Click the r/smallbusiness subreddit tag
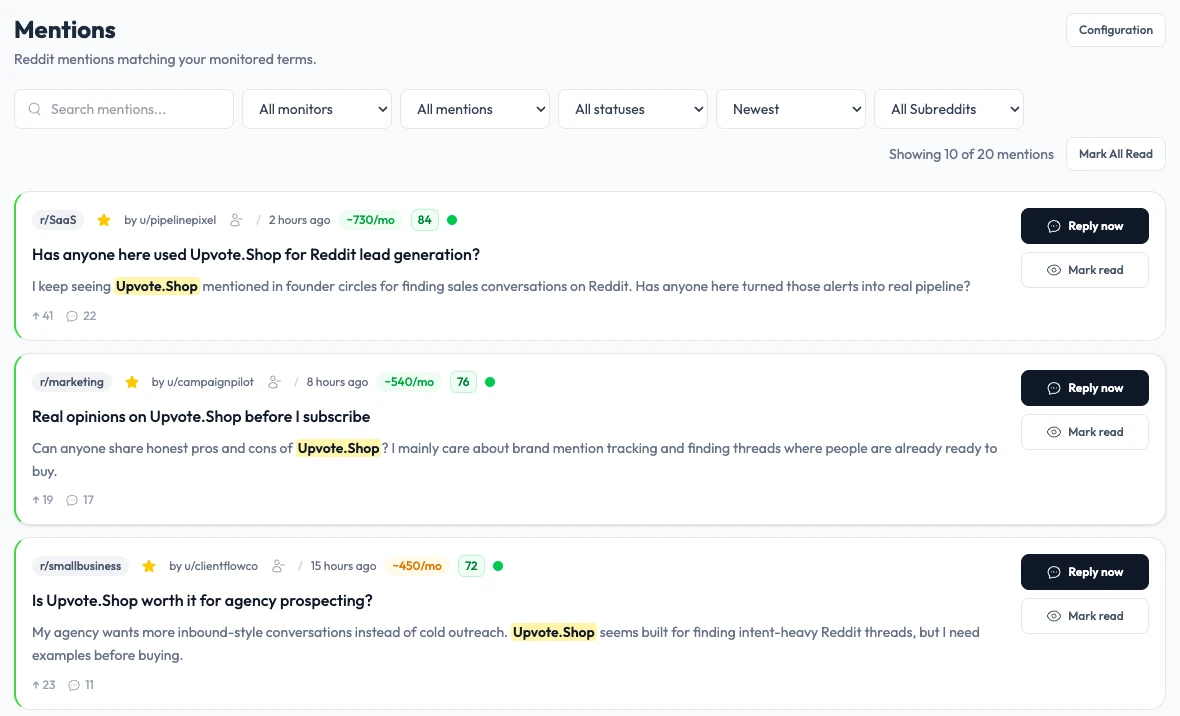The image size is (1180, 716). tap(81, 565)
